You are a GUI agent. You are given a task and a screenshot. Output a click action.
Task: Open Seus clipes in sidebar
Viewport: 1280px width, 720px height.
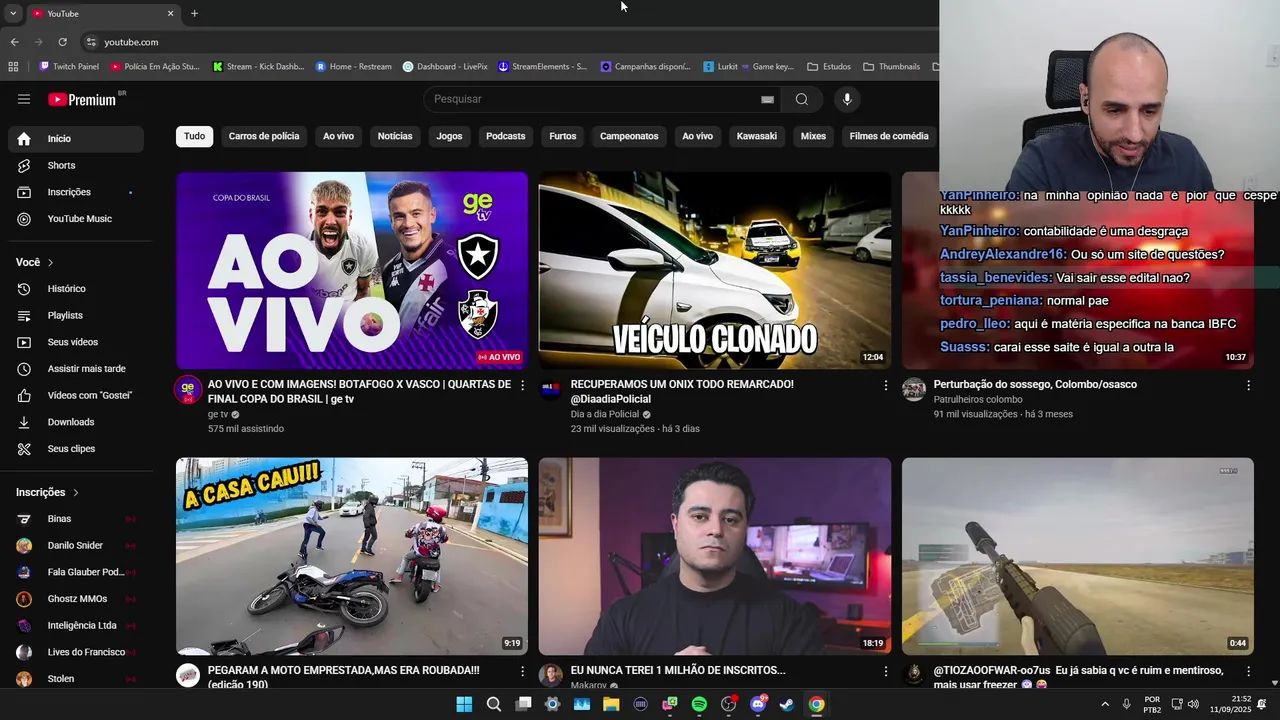[76, 449]
